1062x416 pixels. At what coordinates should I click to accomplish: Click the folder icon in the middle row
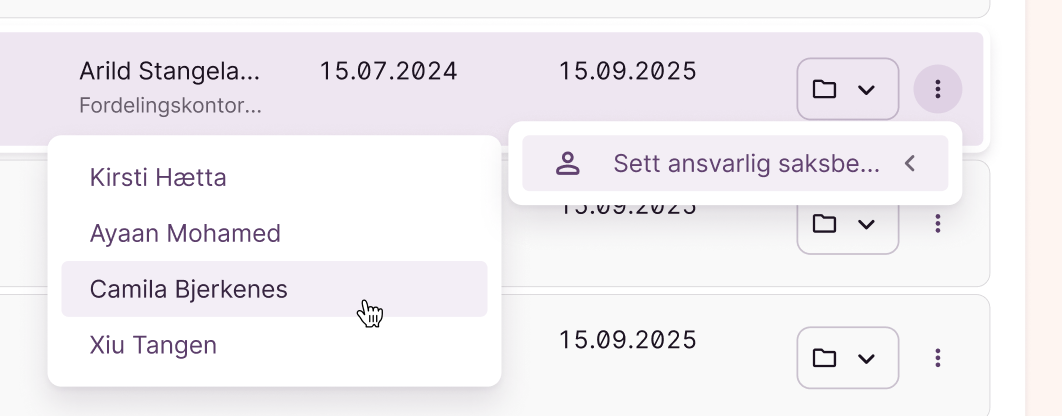click(824, 224)
